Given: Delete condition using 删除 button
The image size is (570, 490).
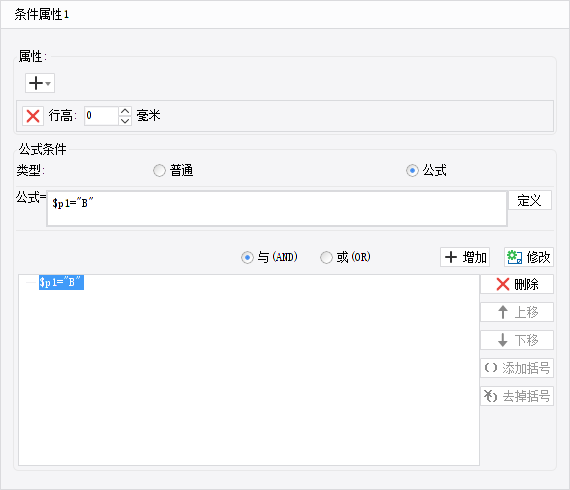Looking at the screenshot, I should pos(517,284).
